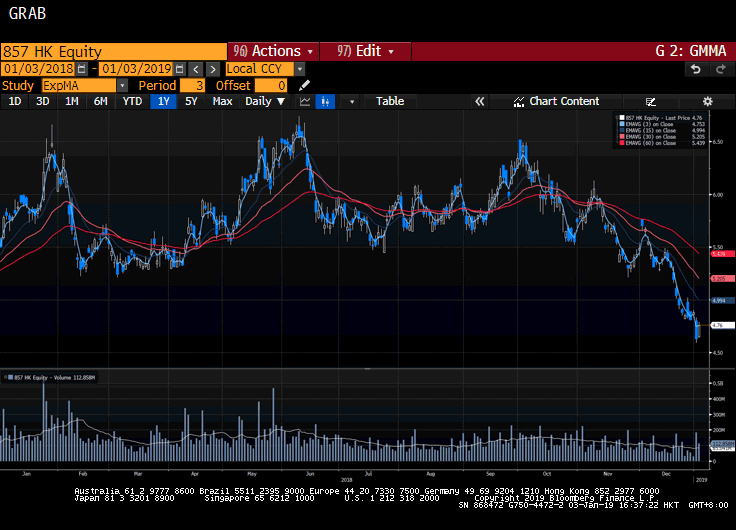Image resolution: width=736 pixels, height=530 pixels.
Task: Open the annotation drawing tool
Action: pyautogui.click(x=650, y=101)
